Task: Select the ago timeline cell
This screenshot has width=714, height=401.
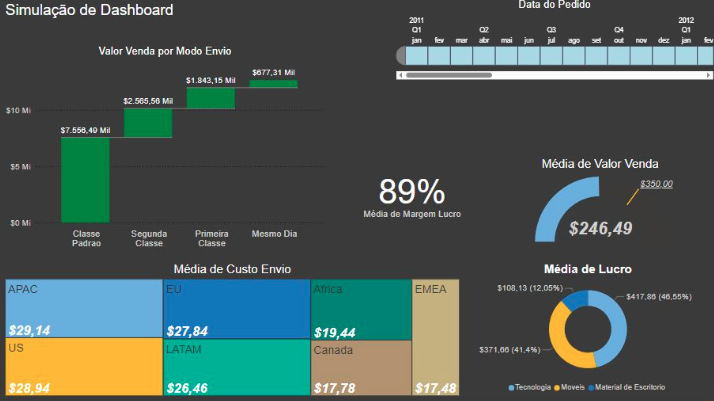Action: point(574,56)
